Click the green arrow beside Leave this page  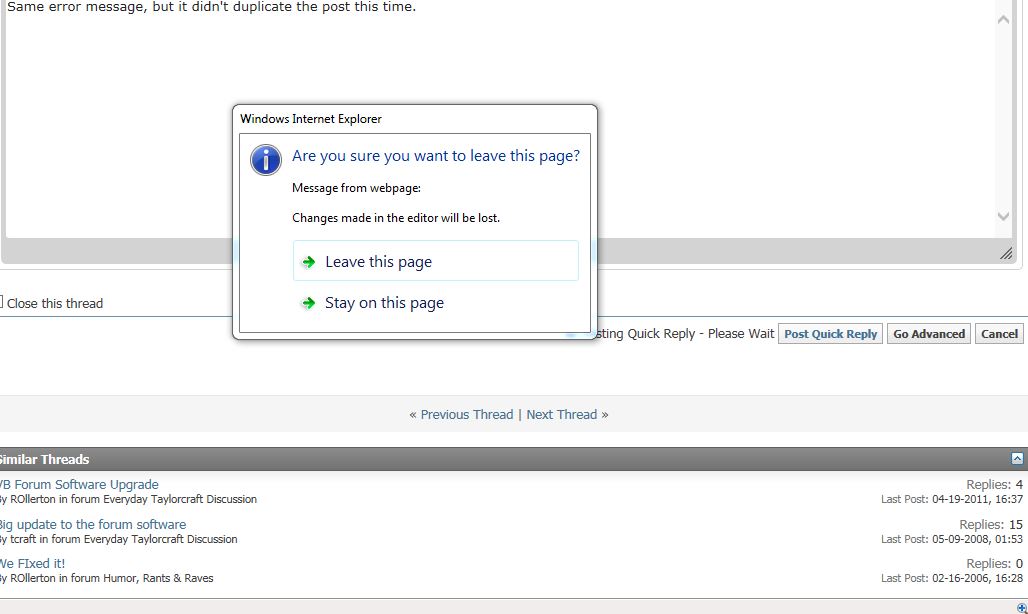(307, 262)
